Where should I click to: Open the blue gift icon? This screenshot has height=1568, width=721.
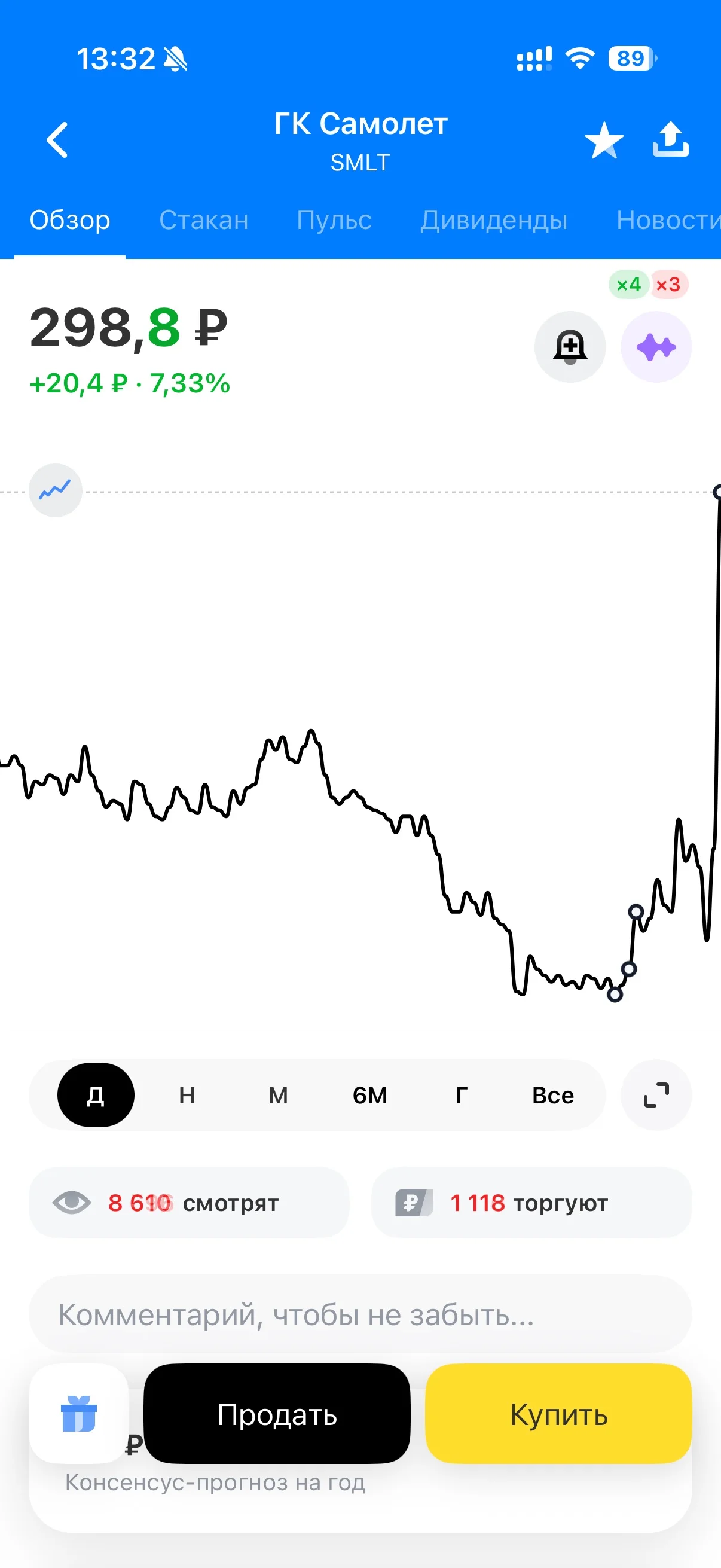[79, 1413]
